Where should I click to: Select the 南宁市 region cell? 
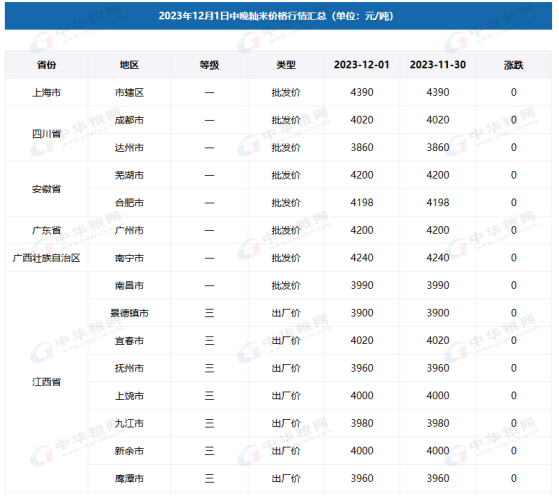[129, 258]
